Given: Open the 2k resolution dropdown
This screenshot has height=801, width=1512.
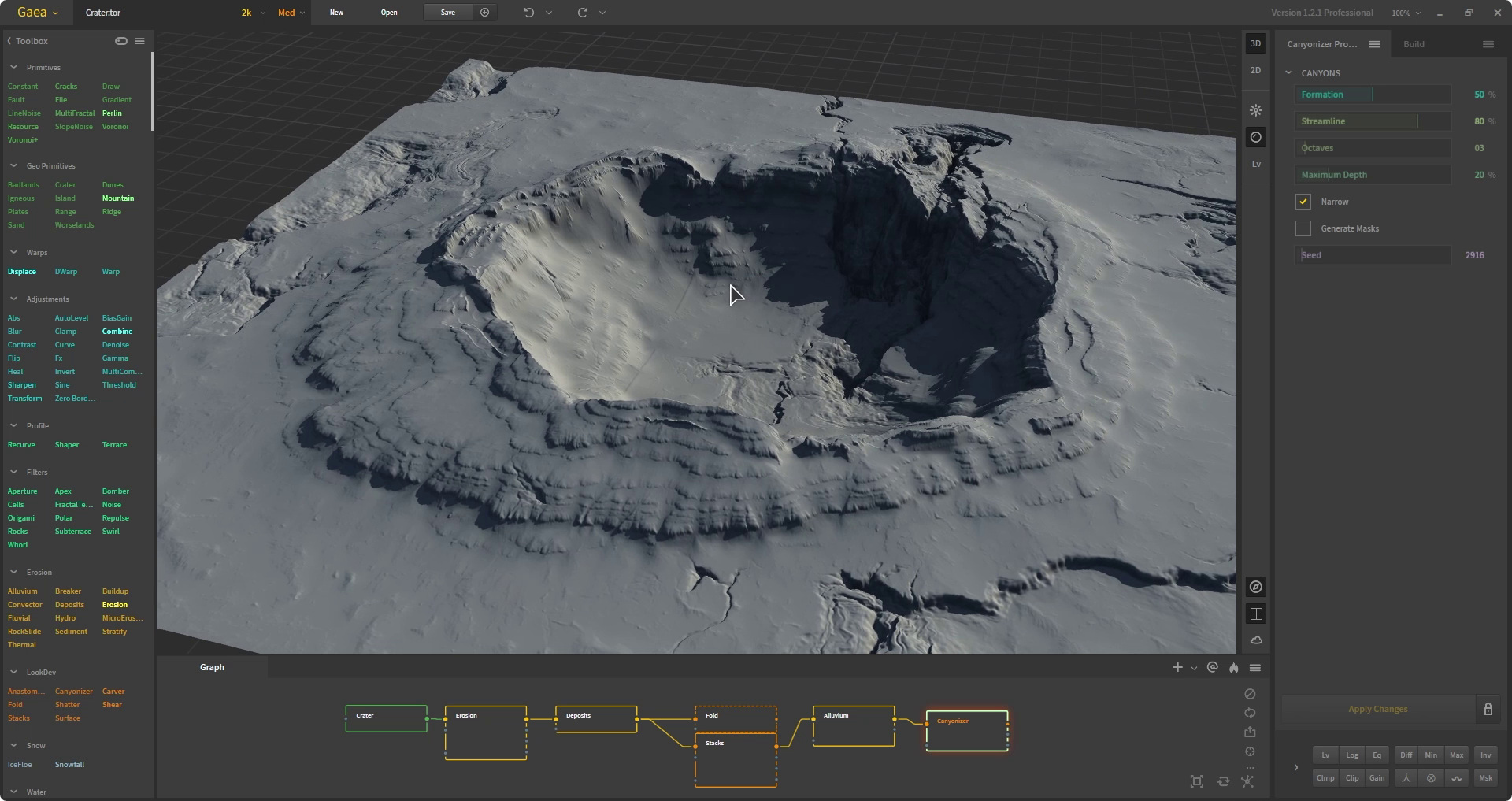Looking at the screenshot, I should point(253,13).
